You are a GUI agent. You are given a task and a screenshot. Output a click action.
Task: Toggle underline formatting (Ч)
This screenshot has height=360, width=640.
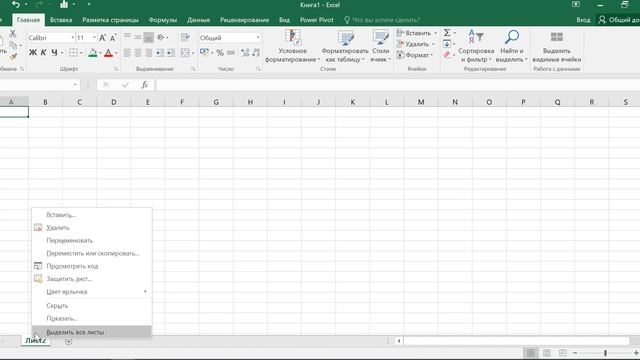(x=54, y=53)
